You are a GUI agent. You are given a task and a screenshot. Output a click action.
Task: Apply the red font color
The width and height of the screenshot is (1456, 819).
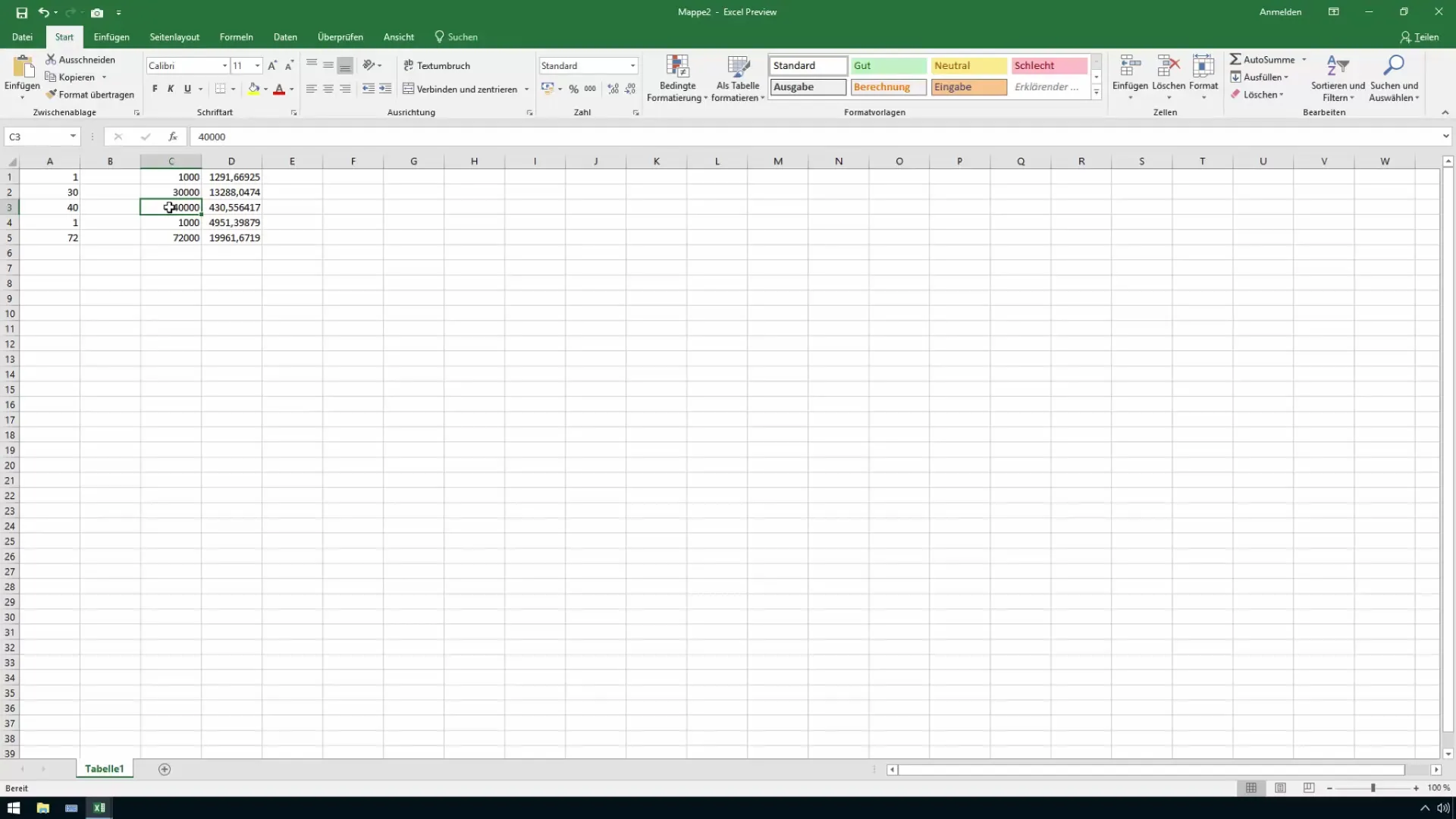coord(279,89)
